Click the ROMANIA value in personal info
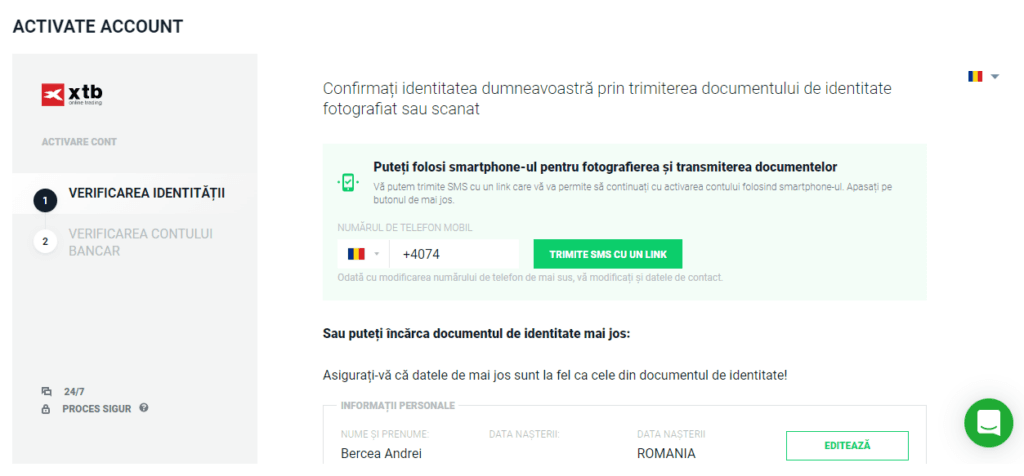 click(x=666, y=453)
